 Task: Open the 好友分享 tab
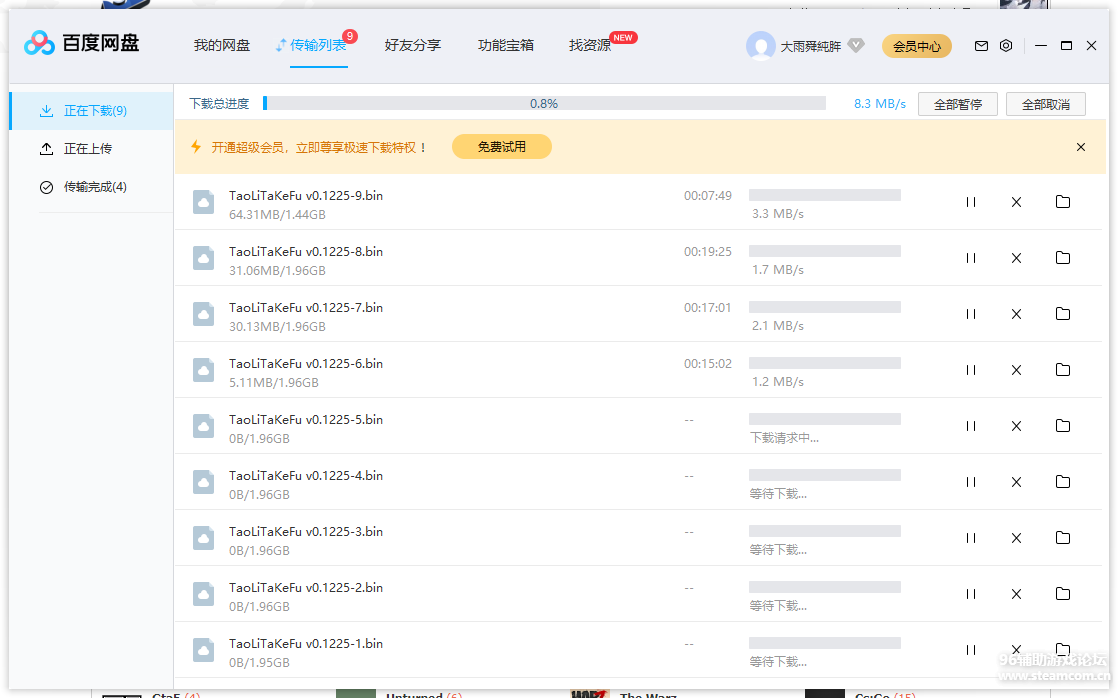[412, 45]
